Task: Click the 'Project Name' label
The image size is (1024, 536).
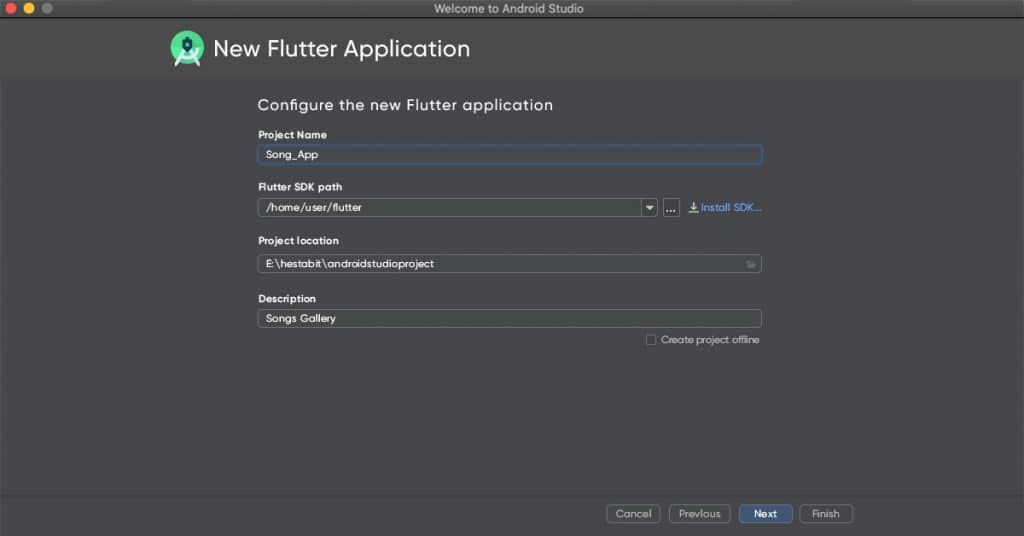Action: [293, 134]
